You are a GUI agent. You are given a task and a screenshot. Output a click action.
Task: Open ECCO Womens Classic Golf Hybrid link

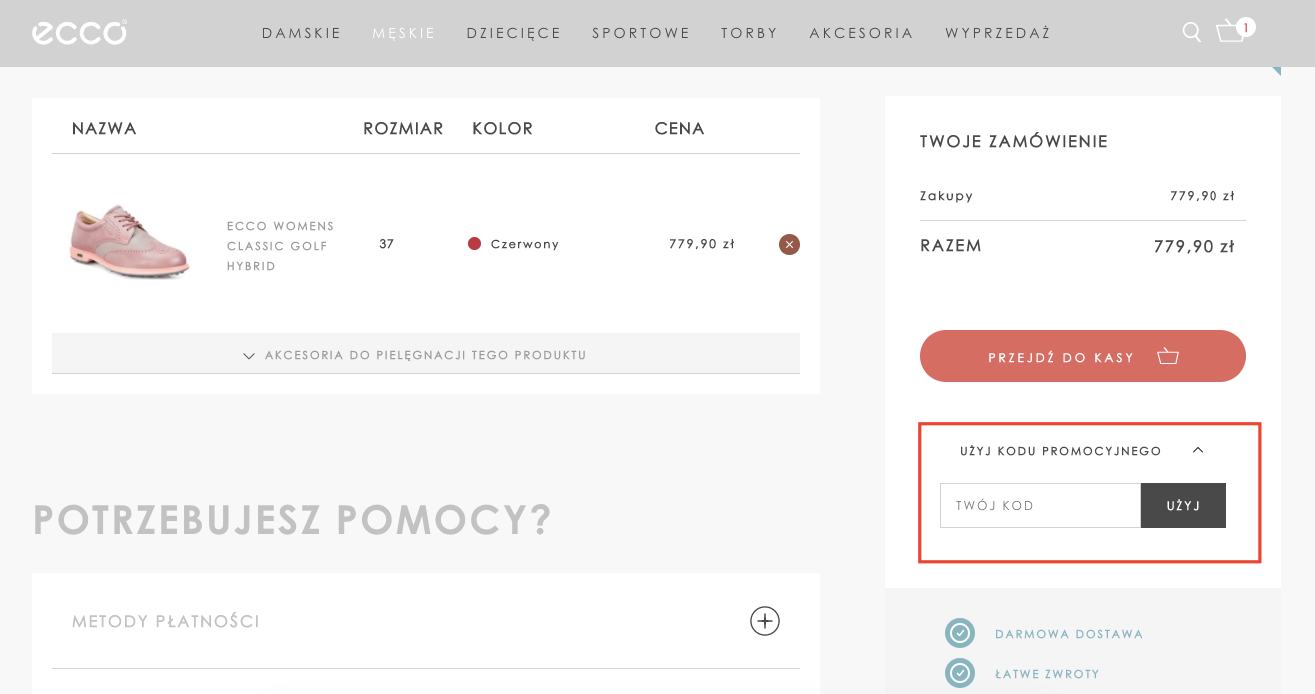281,246
